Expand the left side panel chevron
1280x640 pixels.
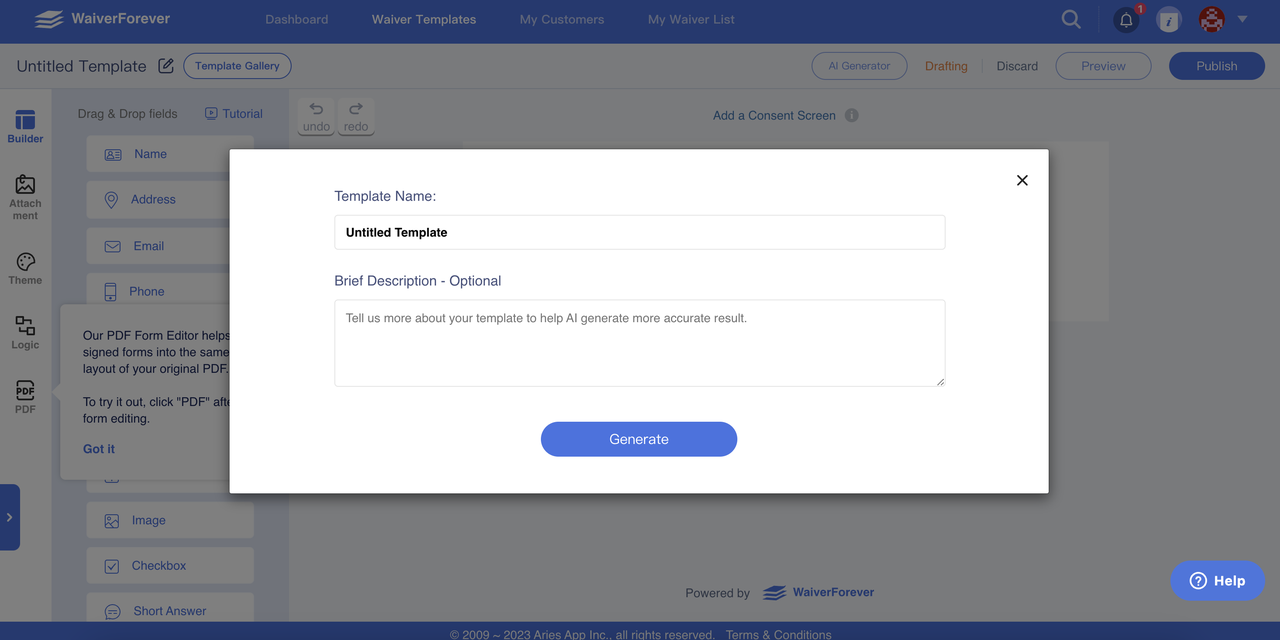pyautogui.click(x=10, y=517)
